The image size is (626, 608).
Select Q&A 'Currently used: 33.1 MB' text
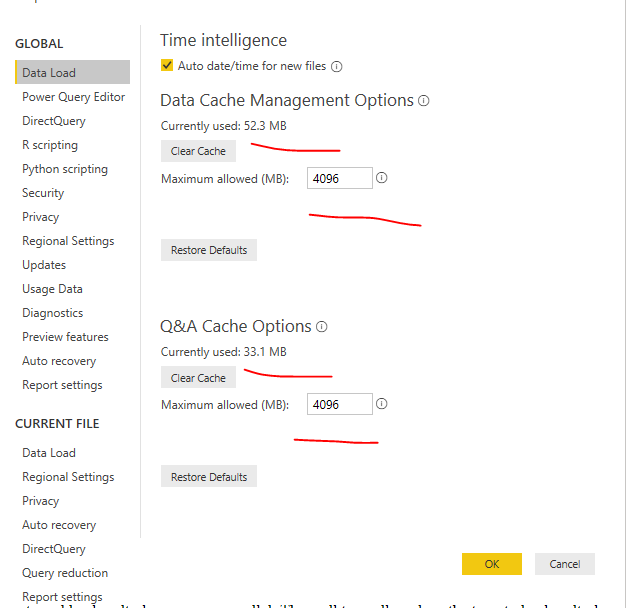click(x=224, y=352)
